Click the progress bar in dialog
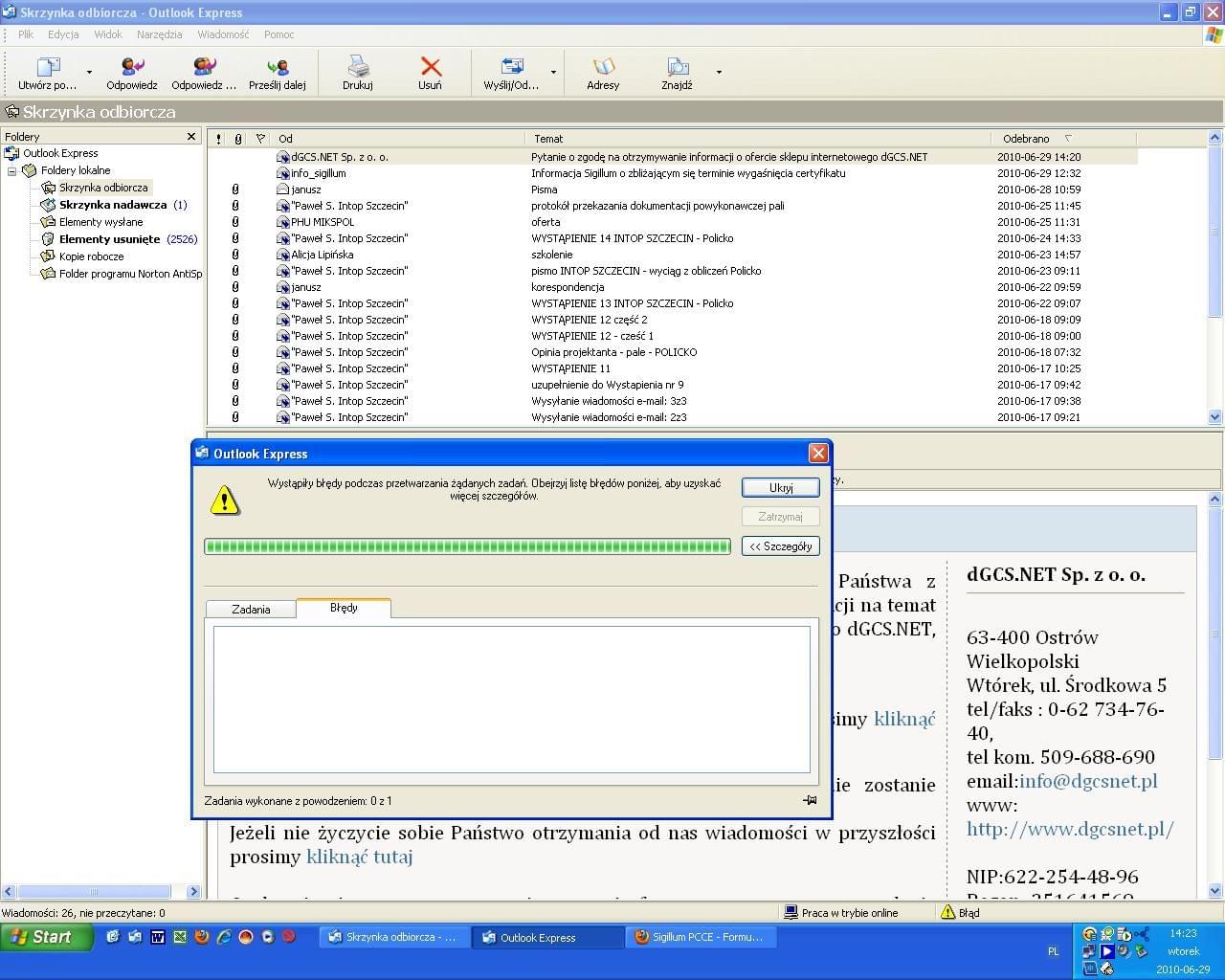The width and height of the screenshot is (1225, 980). click(x=468, y=546)
